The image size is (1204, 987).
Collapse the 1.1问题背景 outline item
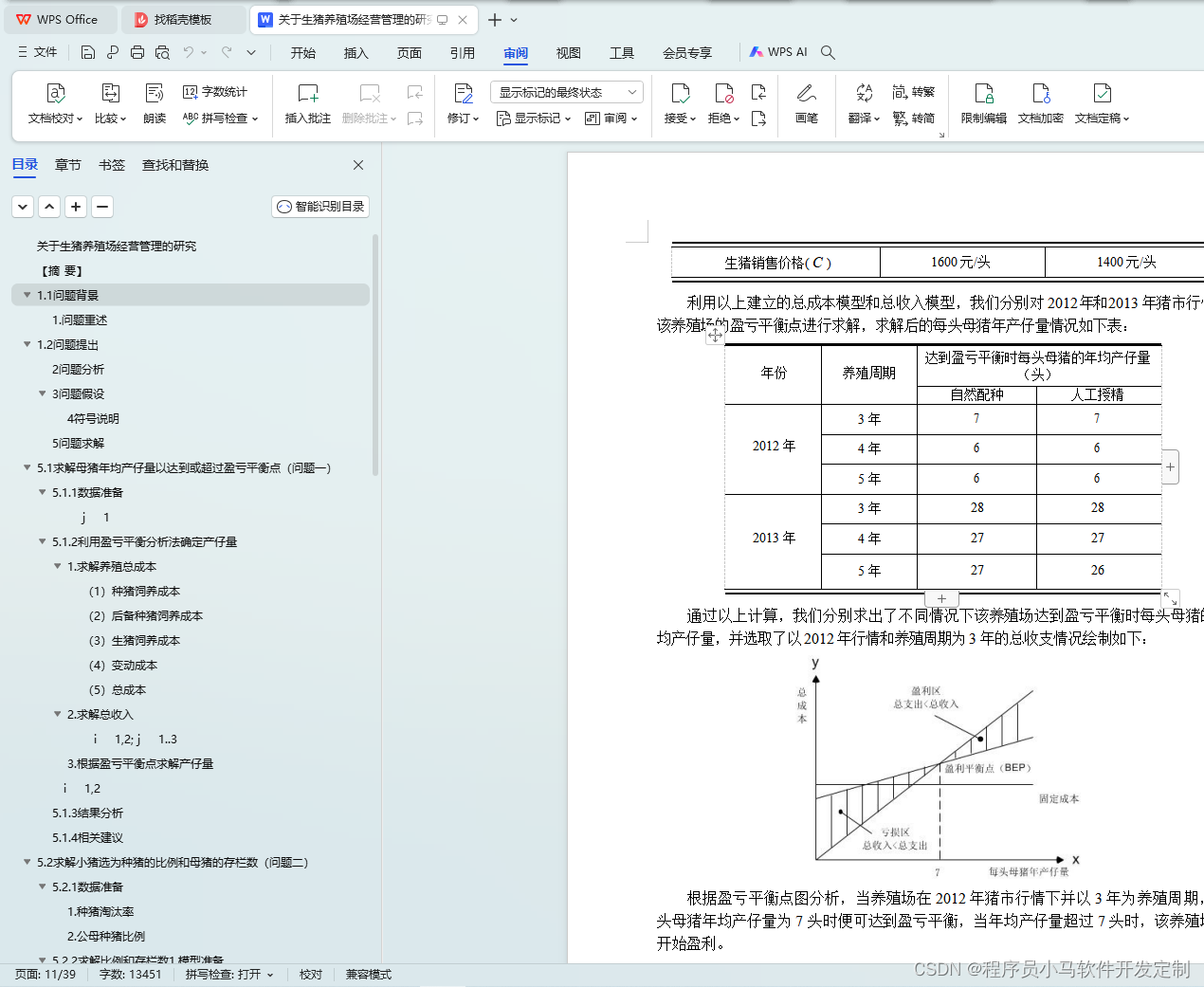pyautogui.click(x=27, y=295)
